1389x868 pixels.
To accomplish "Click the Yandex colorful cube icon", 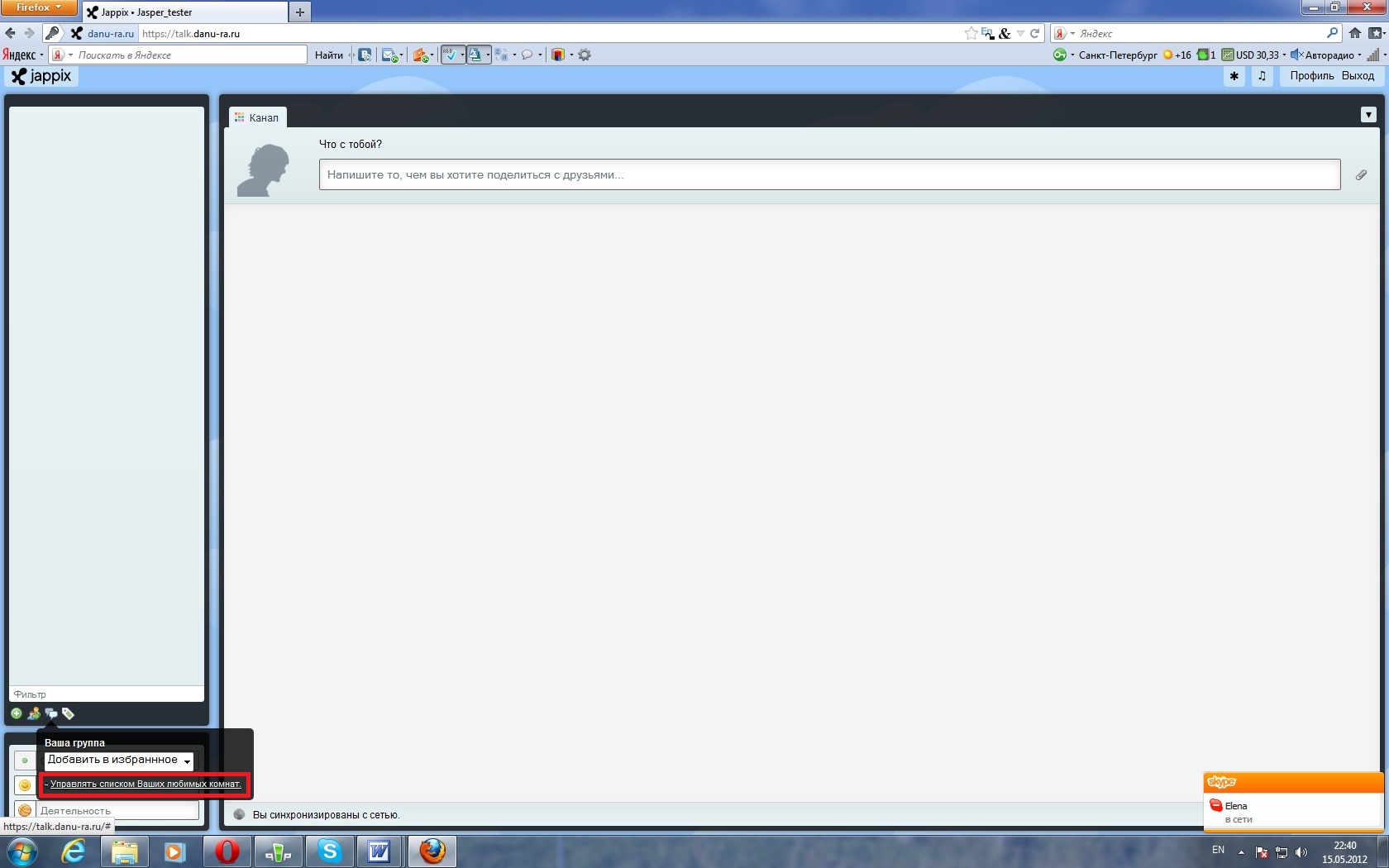I will tap(558, 55).
